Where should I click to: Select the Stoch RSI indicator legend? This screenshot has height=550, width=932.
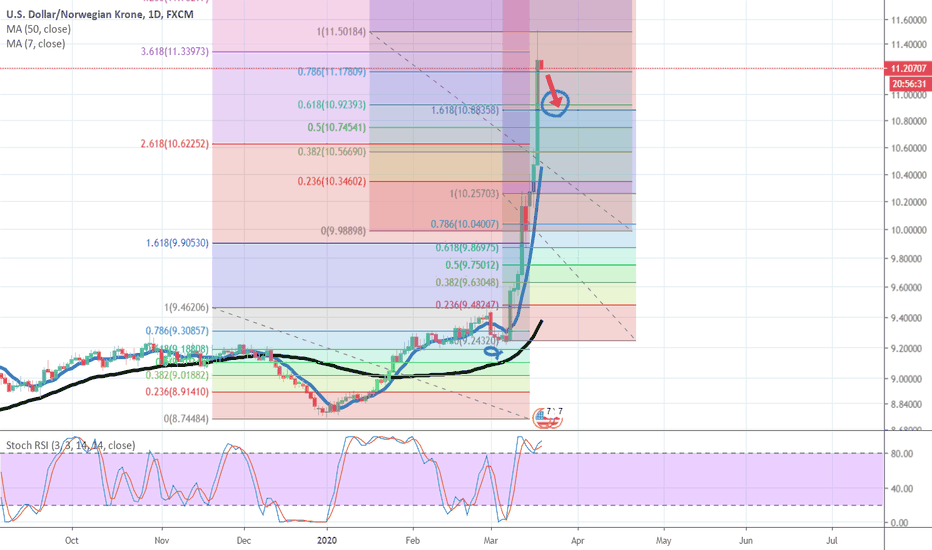71,445
